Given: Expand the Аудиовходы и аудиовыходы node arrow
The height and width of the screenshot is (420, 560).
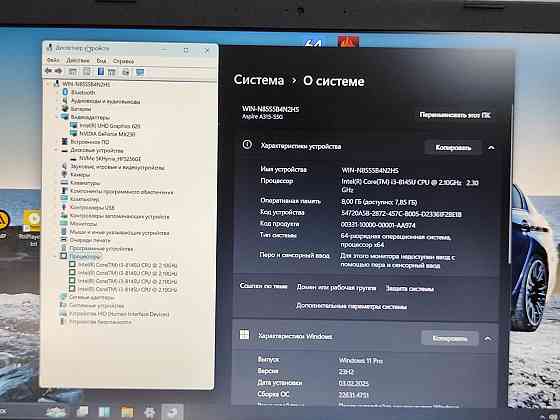Looking at the screenshot, I should (57, 101).
